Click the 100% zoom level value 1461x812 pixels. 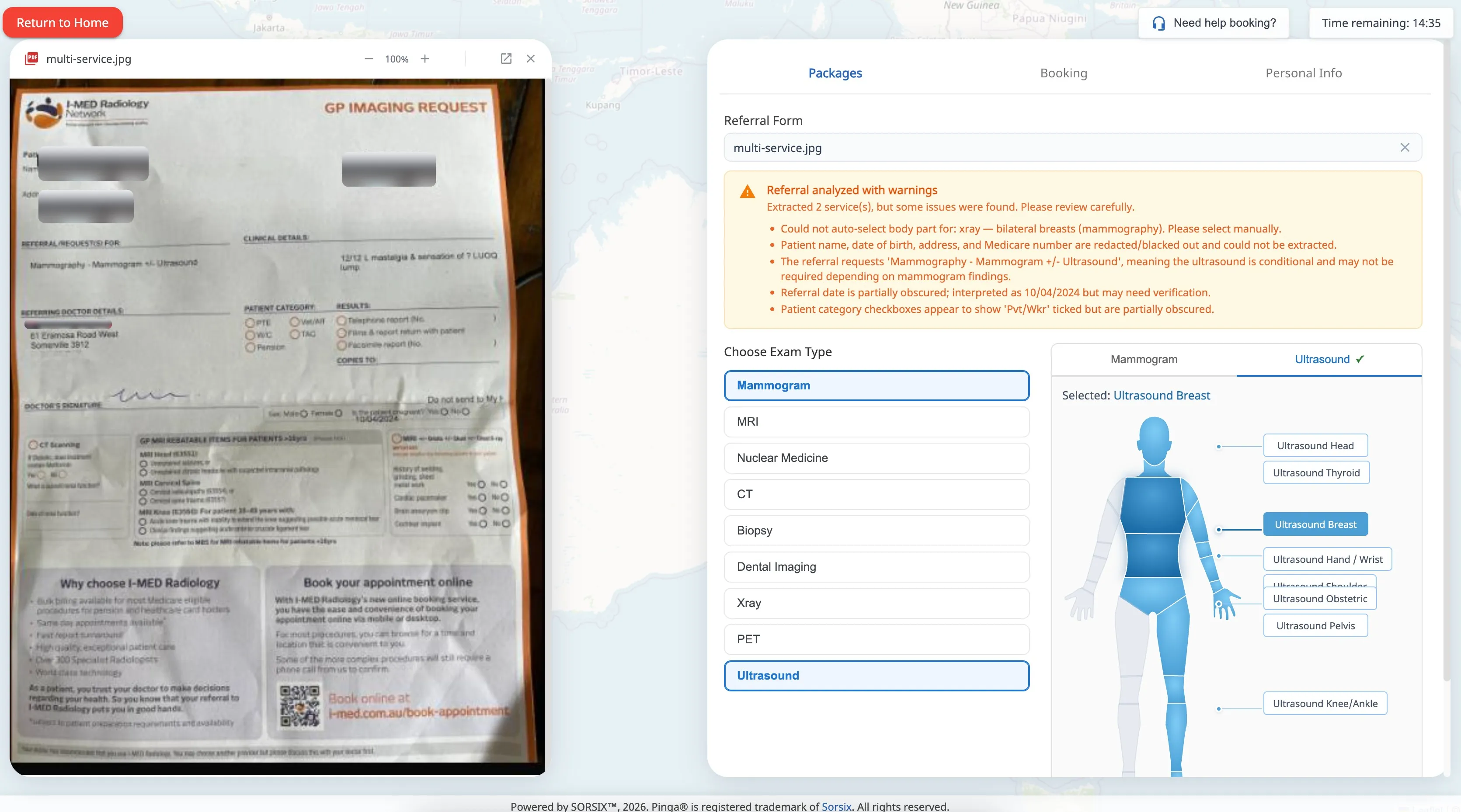coord(397,59)
